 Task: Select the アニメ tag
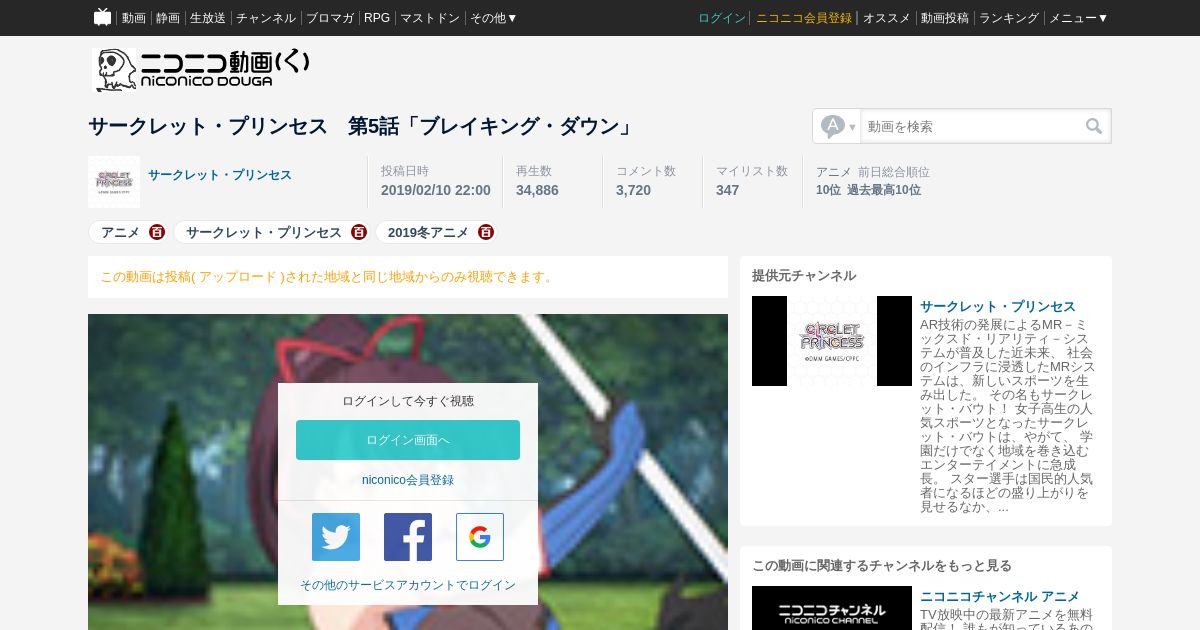[x=120, y=232]
